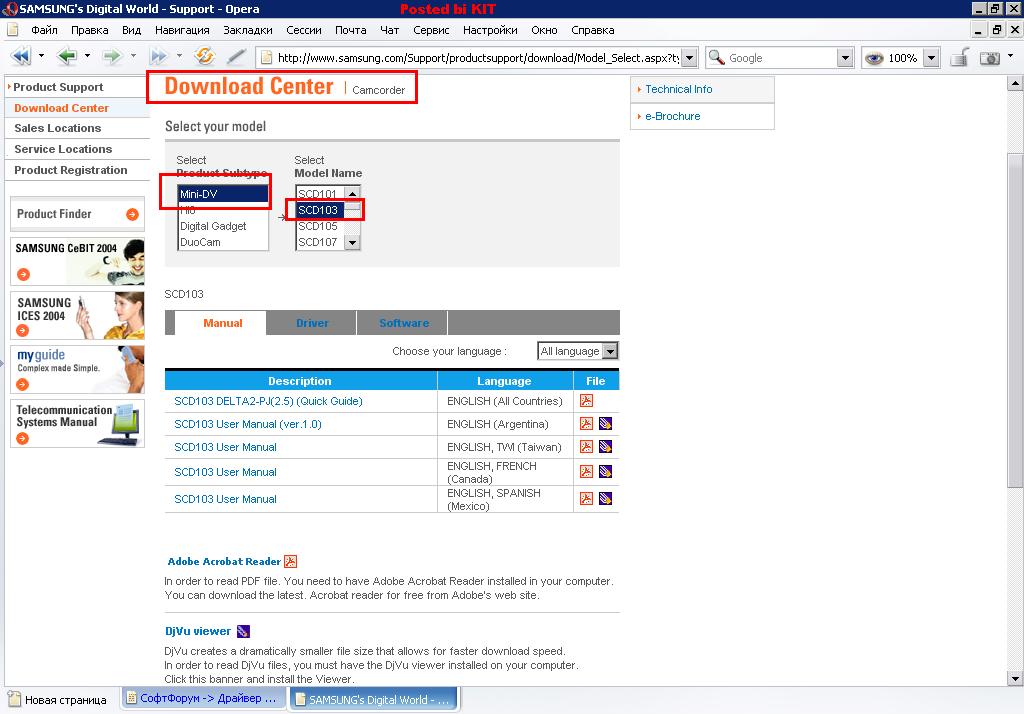Click the Adobe Acrobat Reader PDF icon

291,561
